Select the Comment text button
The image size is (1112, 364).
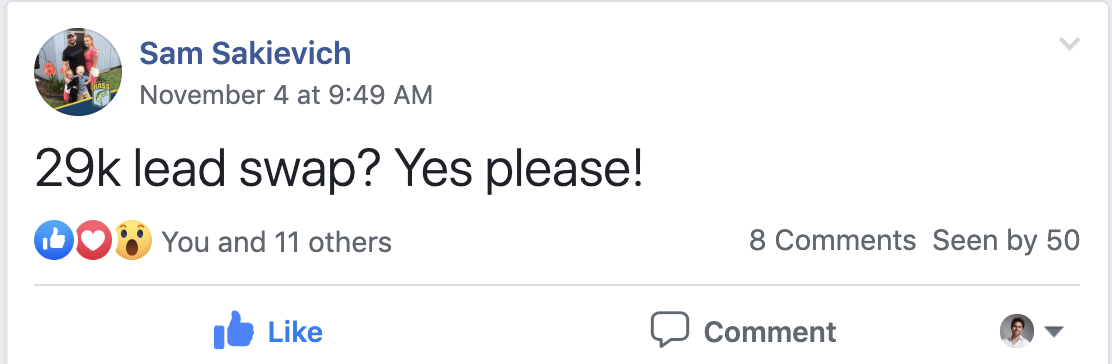[769, 331]
